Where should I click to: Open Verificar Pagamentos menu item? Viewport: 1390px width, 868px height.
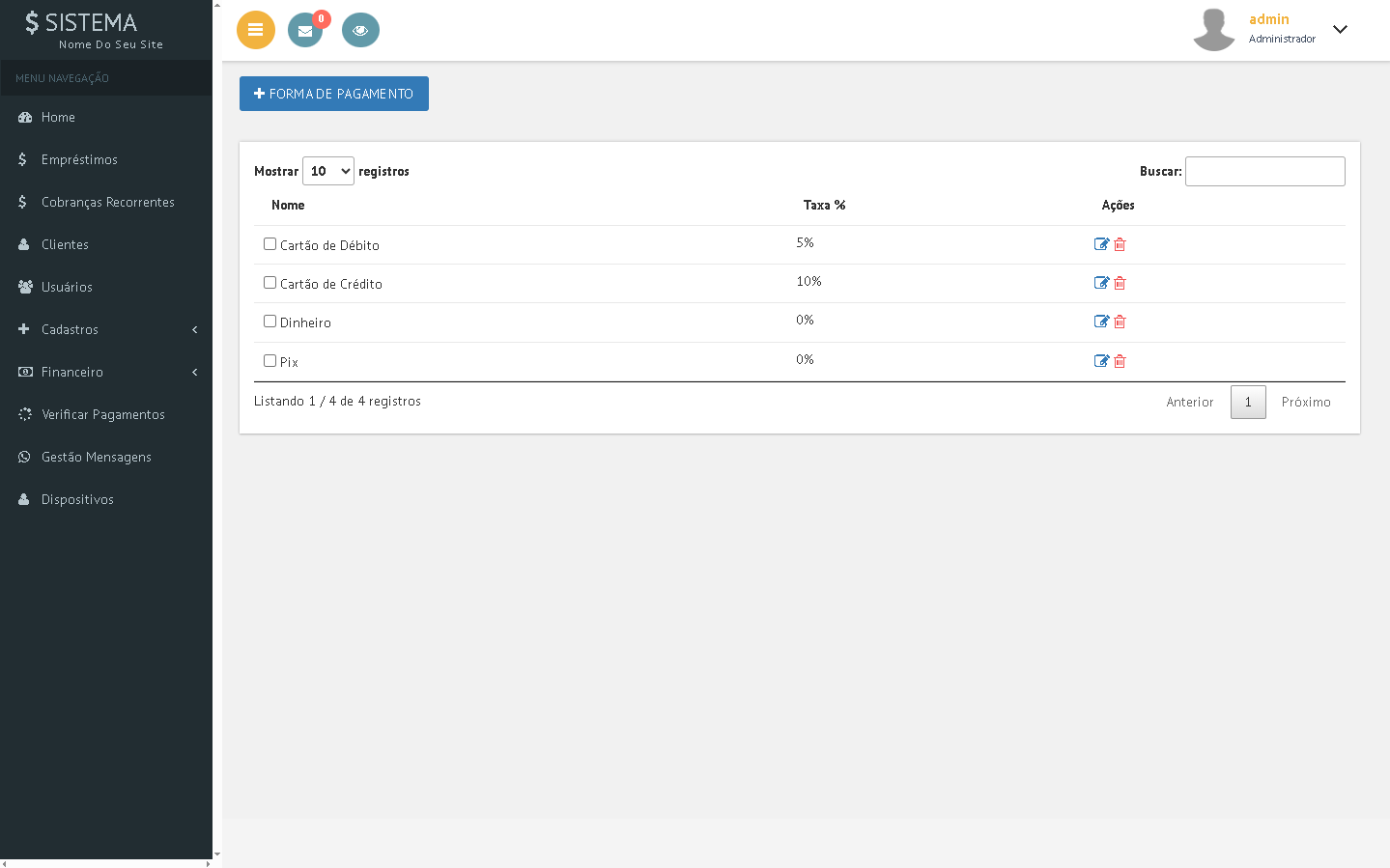(102, 414)
